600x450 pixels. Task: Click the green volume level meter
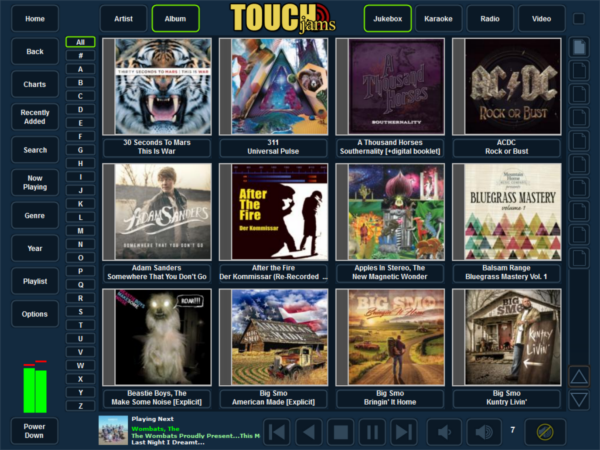pyautogui.click(x=35, y=386)
